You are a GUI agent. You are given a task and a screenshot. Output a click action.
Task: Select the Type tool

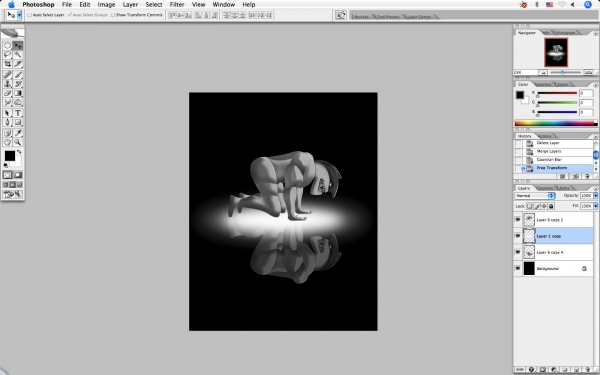pos(18,113)
